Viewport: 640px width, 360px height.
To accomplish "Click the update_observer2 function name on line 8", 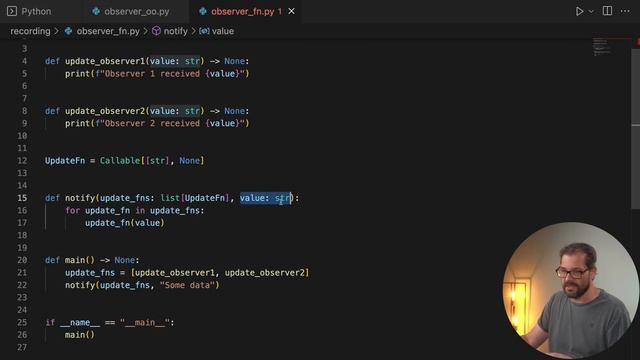I will pos(105,111).
